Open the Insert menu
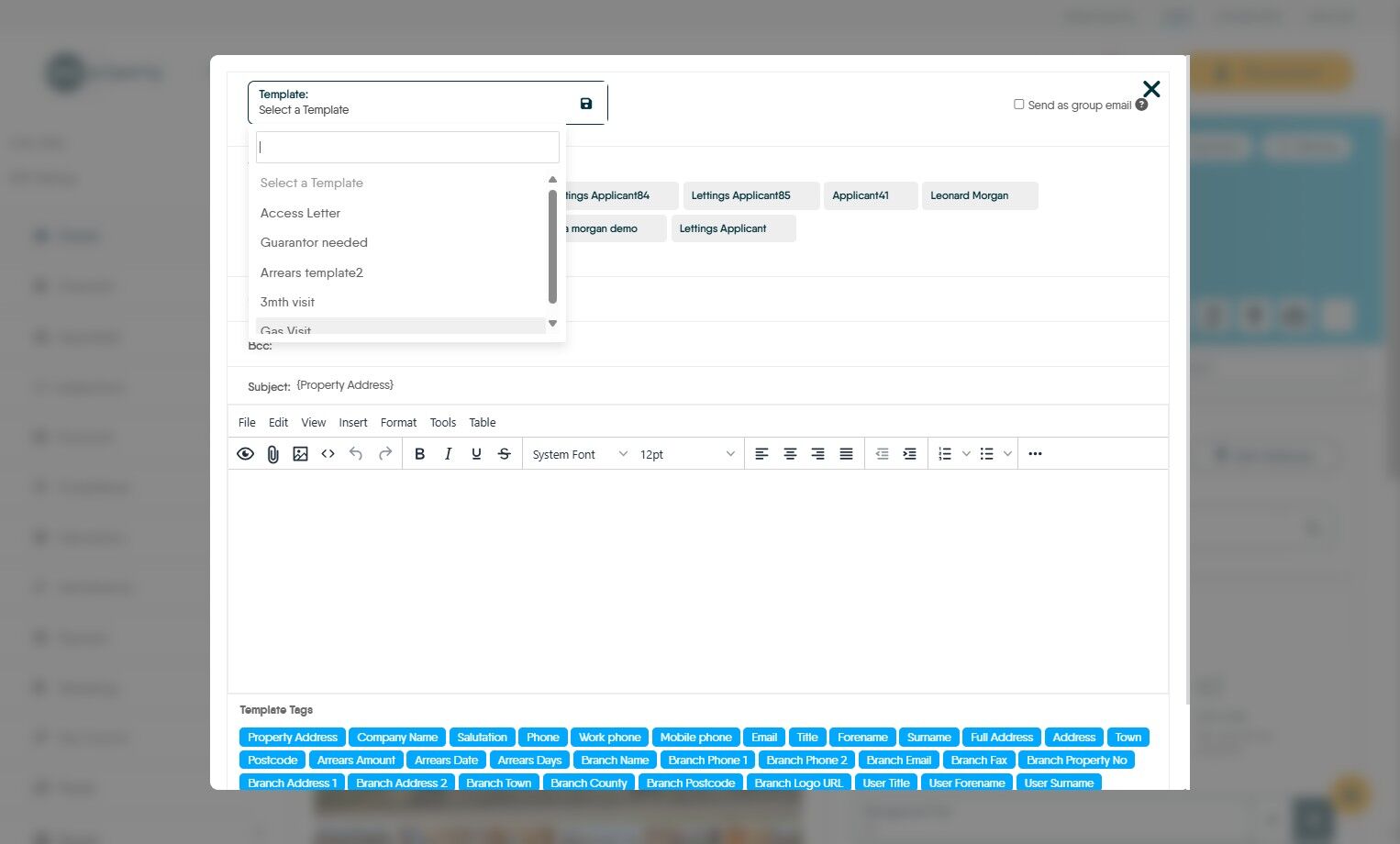This screenshot has height=844, width=1400. tap(353, 423)
